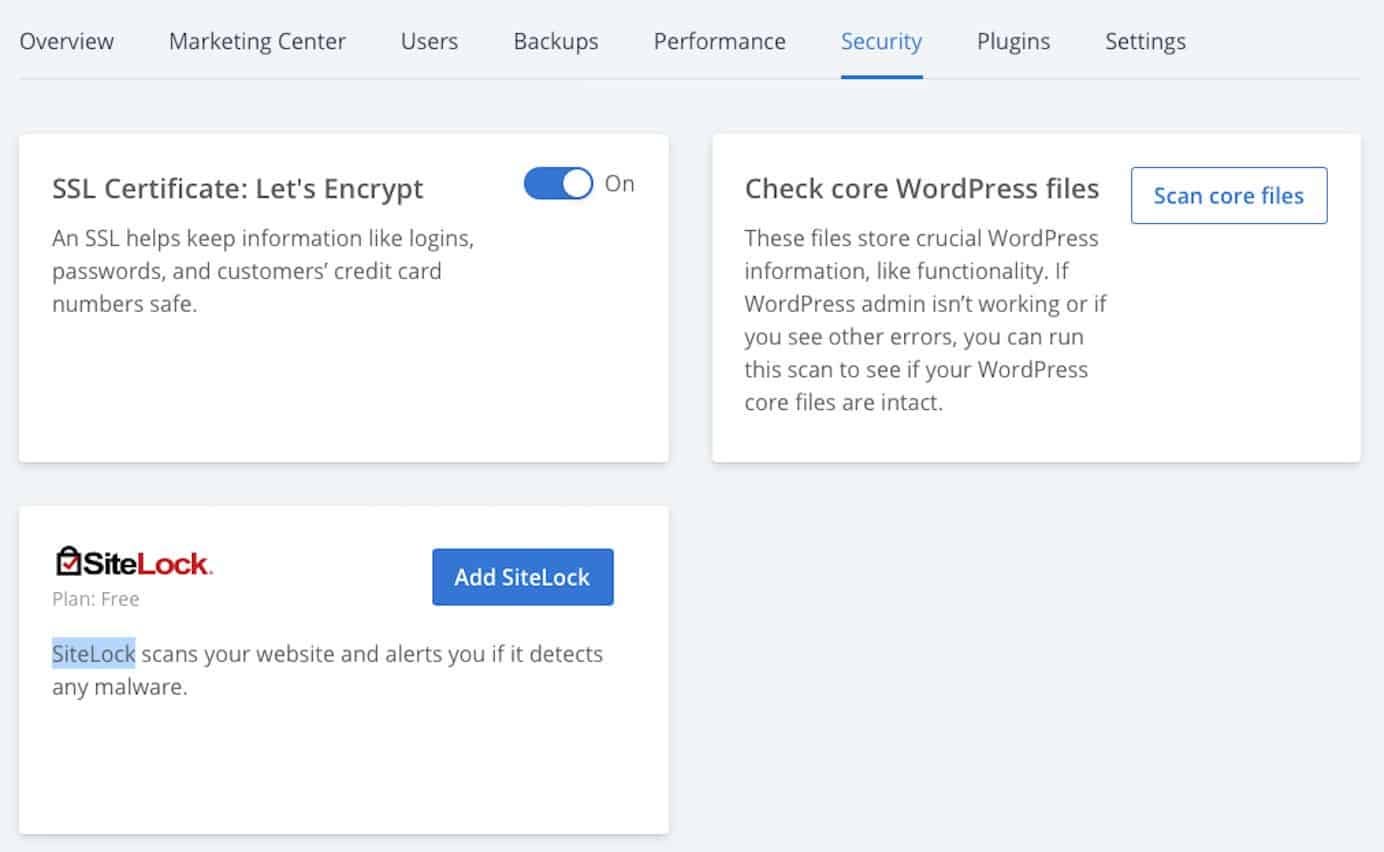This screenshot has height=852, width=1384.
Task: Click the Scan core files button
Action: (1229, 196)
